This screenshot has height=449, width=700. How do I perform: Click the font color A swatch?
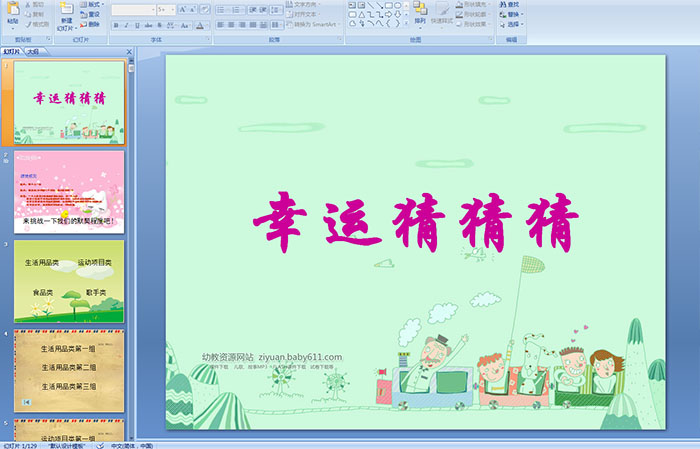point(200,25)
